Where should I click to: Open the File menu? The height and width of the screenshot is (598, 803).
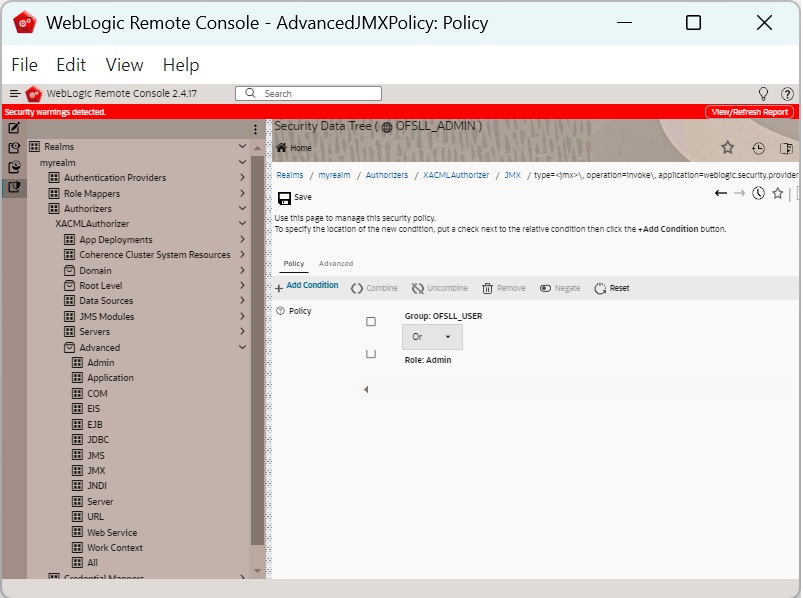point(25,65)
